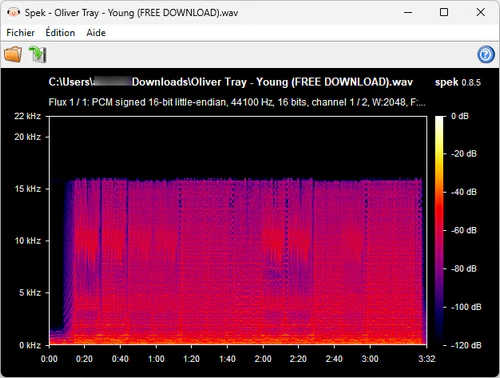Click the -100 dB scale label
This screenshot has height=378, width=500.
coord(466,307)
